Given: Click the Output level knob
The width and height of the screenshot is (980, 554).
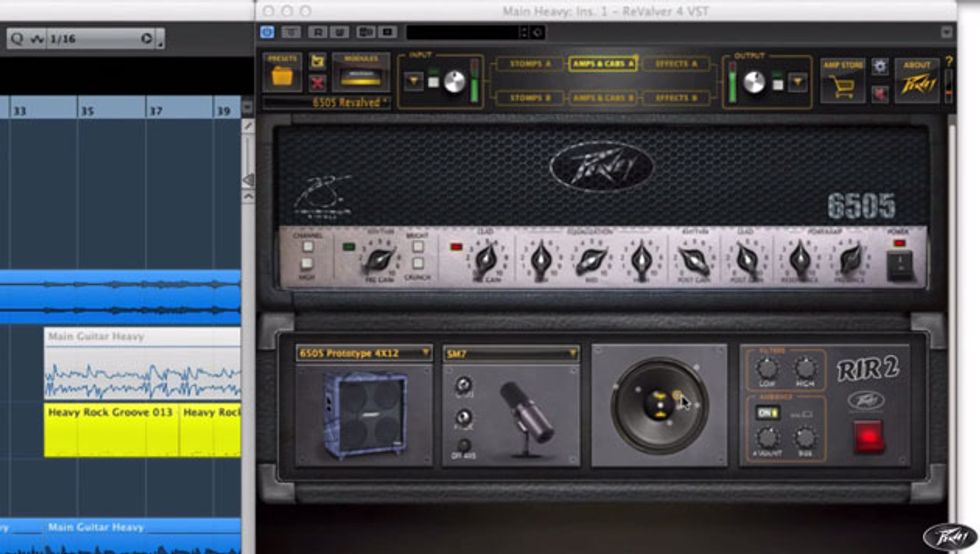Looking at the screenshot, I should (x=754, y=82).
